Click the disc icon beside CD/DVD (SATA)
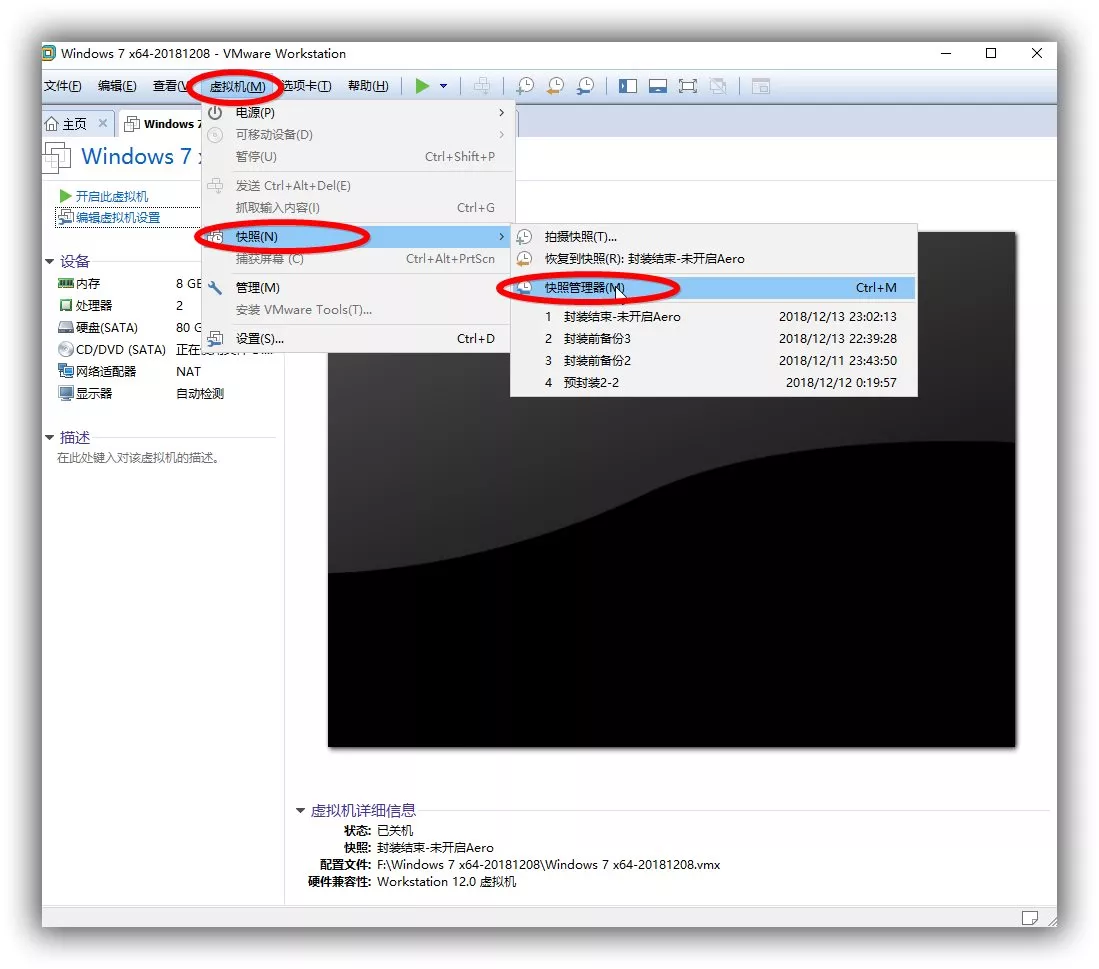Image resolution: width=1099 pixels, height=969 pixels. (x=66, y=349)
